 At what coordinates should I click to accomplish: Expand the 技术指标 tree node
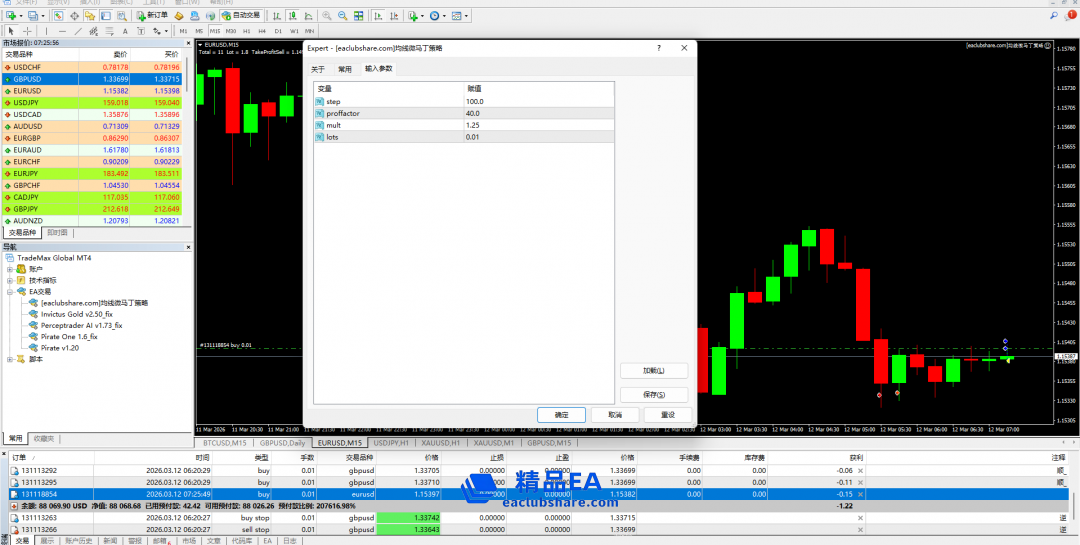(x=10, y=280)
